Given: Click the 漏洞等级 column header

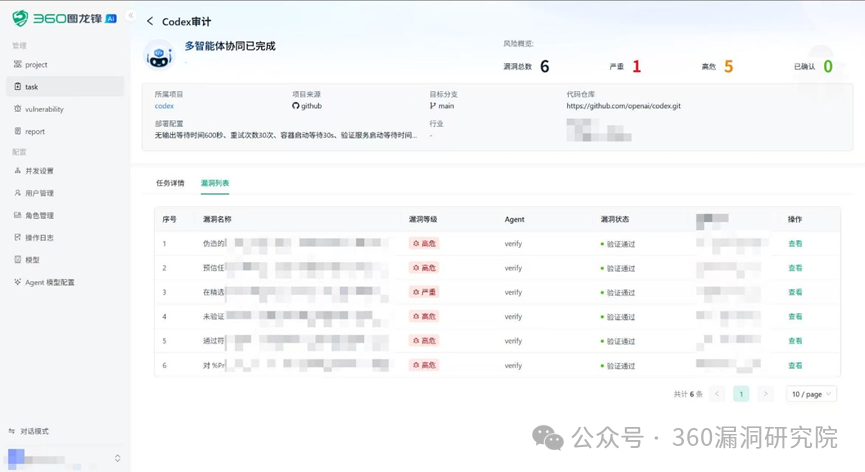Looking at the screenshot, I should tap(423, 219).
